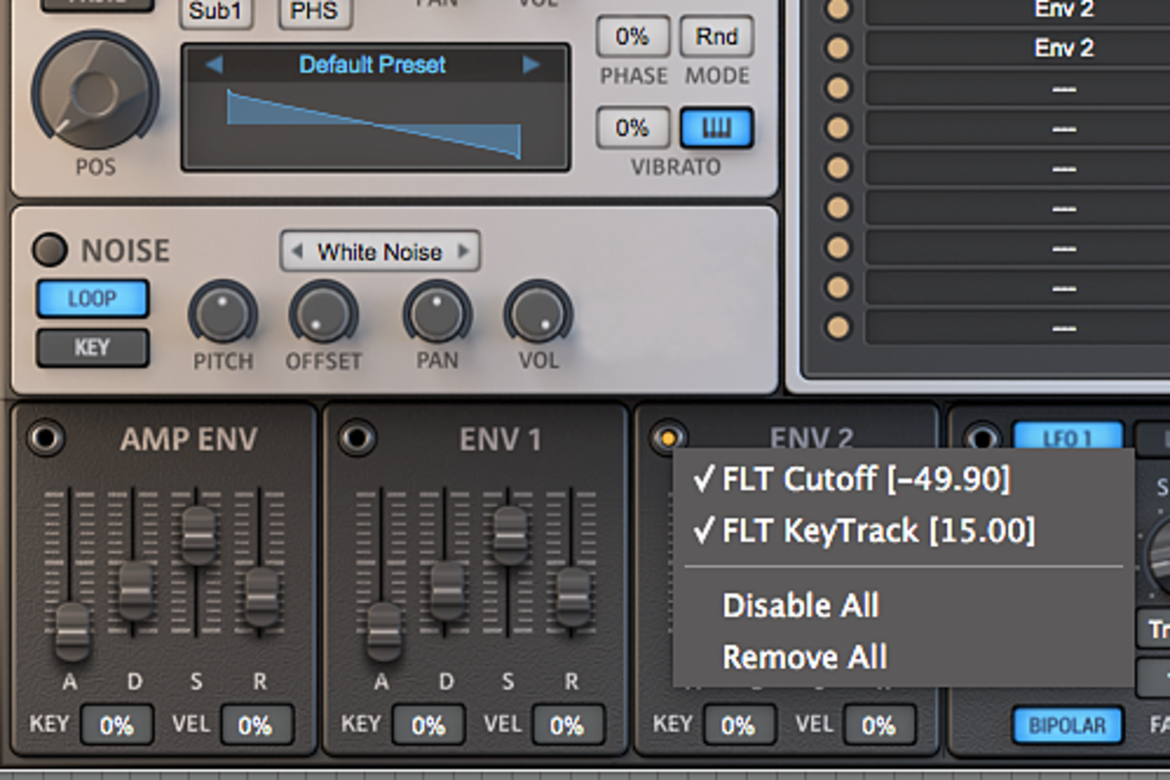Click the AMP ENV modulation indicator
Viewport: 1170px width, 780px height.
(x=46, y=438)
